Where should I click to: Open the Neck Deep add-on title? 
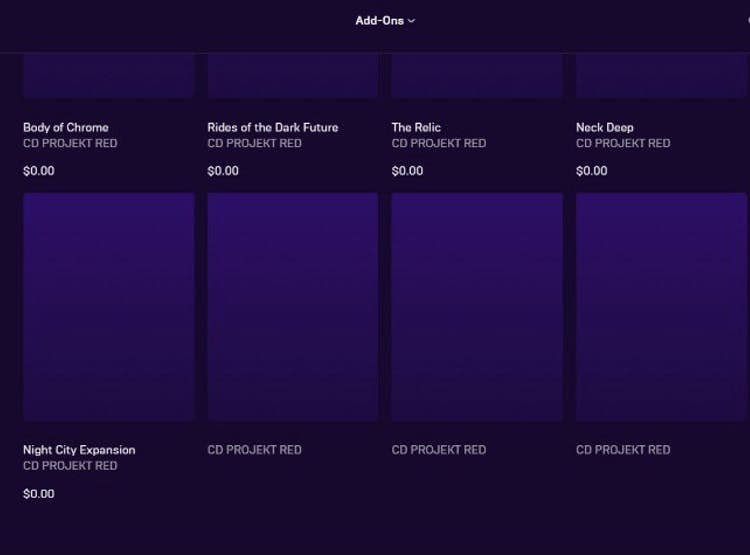coord(604,127)
